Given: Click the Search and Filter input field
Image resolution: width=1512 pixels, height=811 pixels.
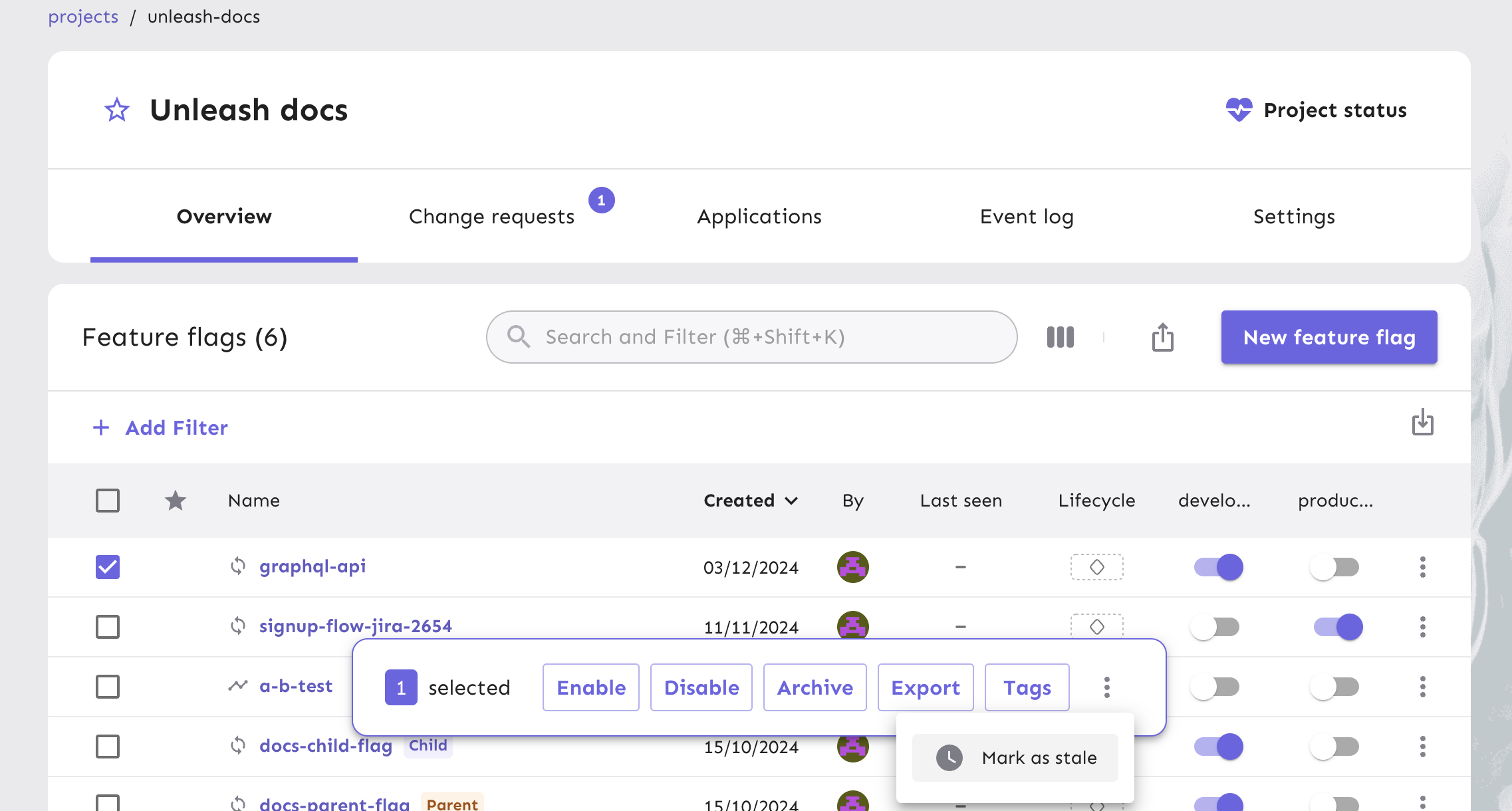Looking at the screenshot, I should tap(751, 336).
